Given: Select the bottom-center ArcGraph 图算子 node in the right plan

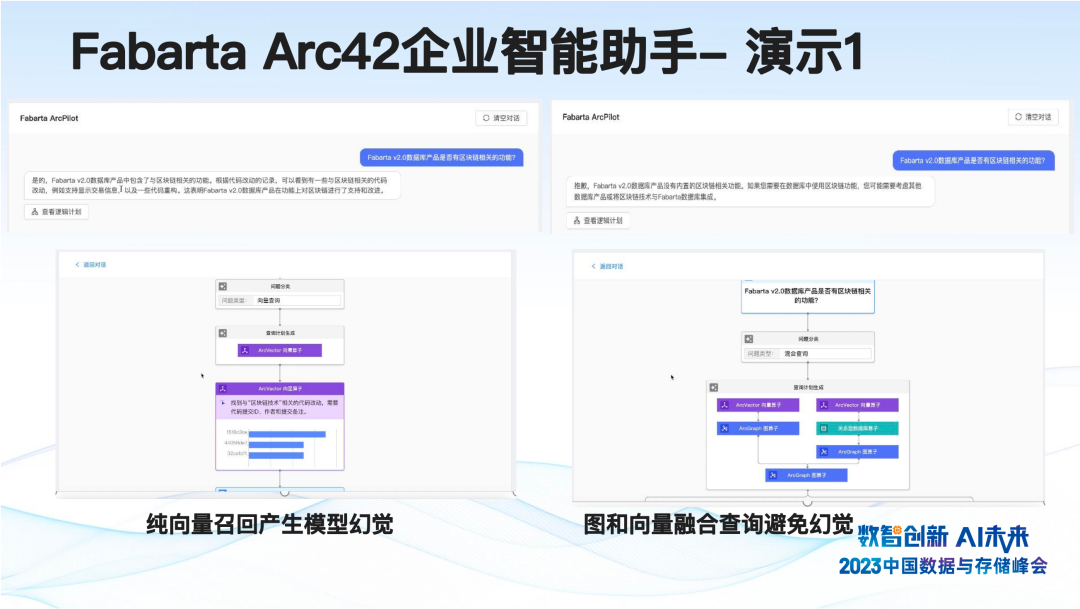Looking at the screenshot, I should [x=806, y=476].
